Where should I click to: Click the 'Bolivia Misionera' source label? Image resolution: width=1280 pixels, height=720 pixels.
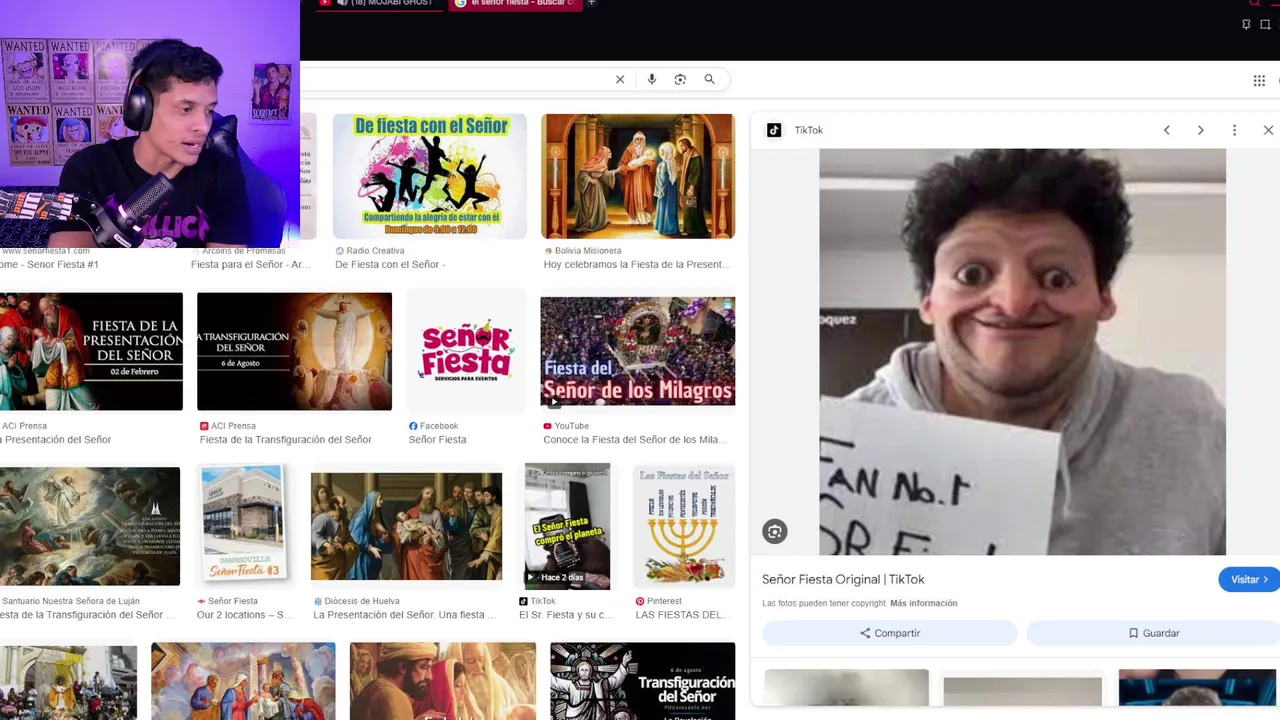[588, 251]
